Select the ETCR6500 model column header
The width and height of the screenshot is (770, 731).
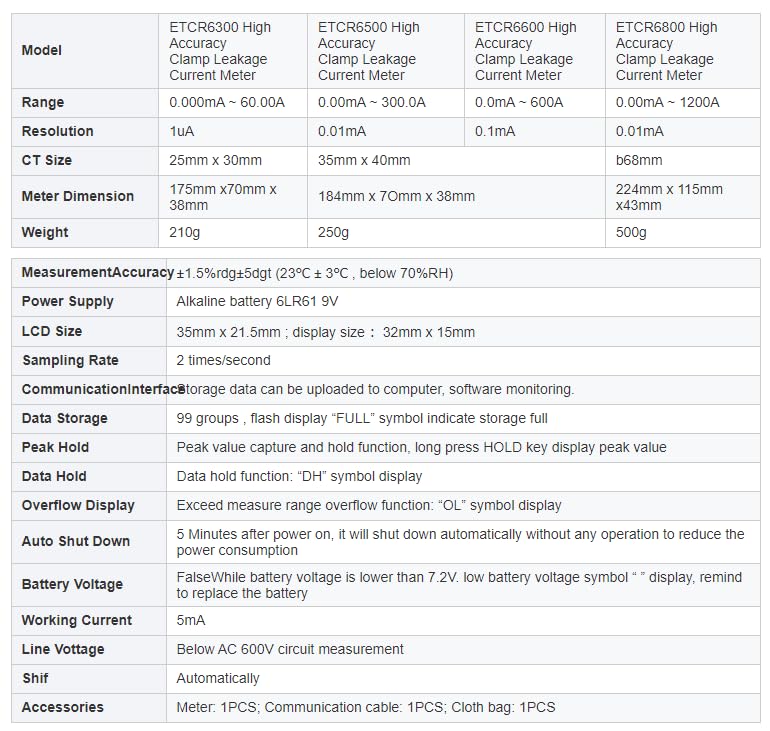click(386, 51)
